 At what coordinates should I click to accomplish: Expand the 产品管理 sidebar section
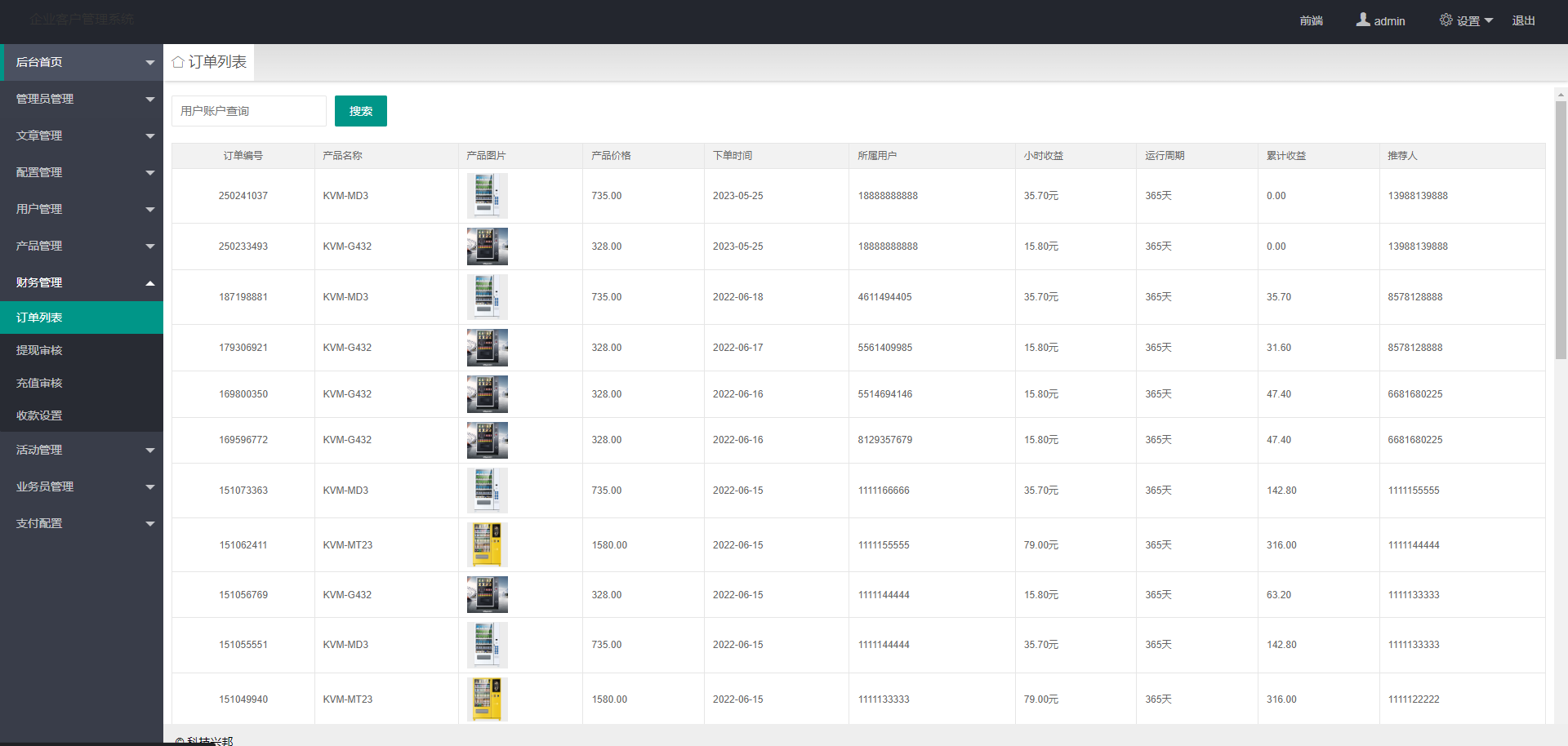point(82,246)
